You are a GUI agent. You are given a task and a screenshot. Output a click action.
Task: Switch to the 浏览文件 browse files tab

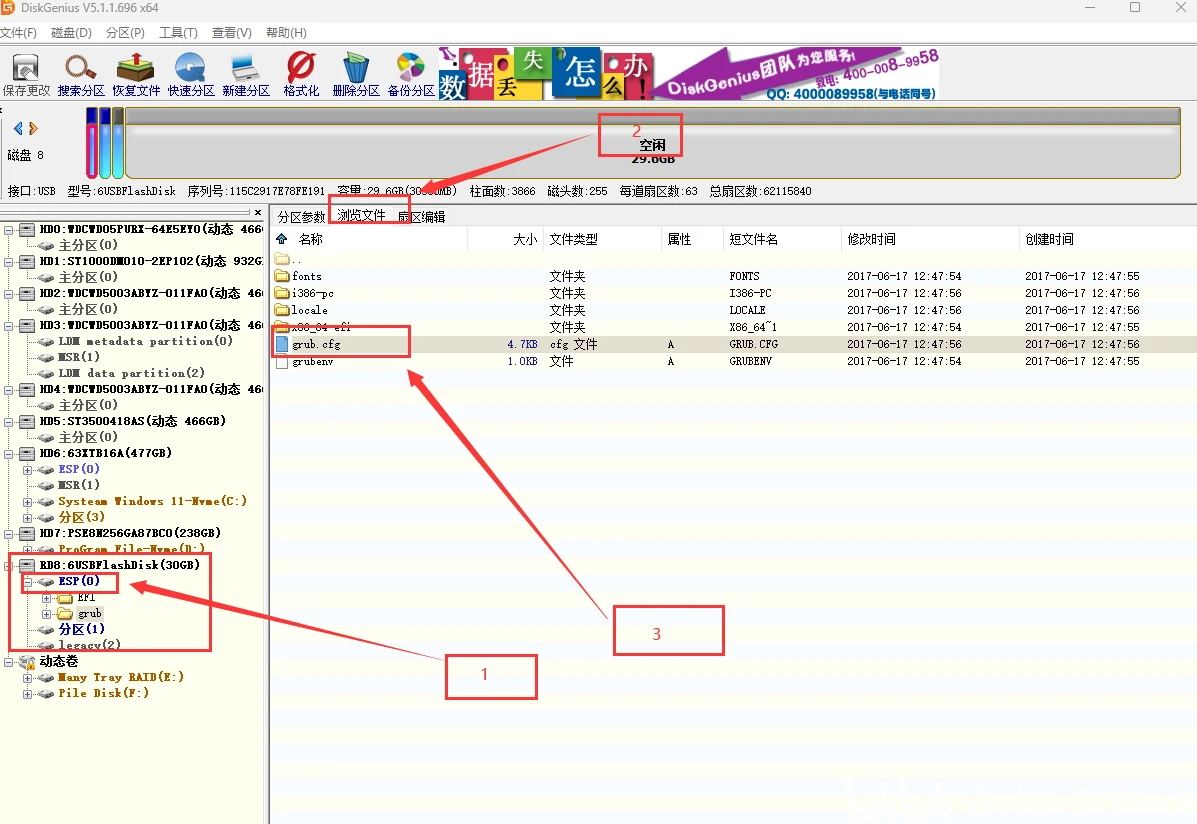[x=362, y=215]
